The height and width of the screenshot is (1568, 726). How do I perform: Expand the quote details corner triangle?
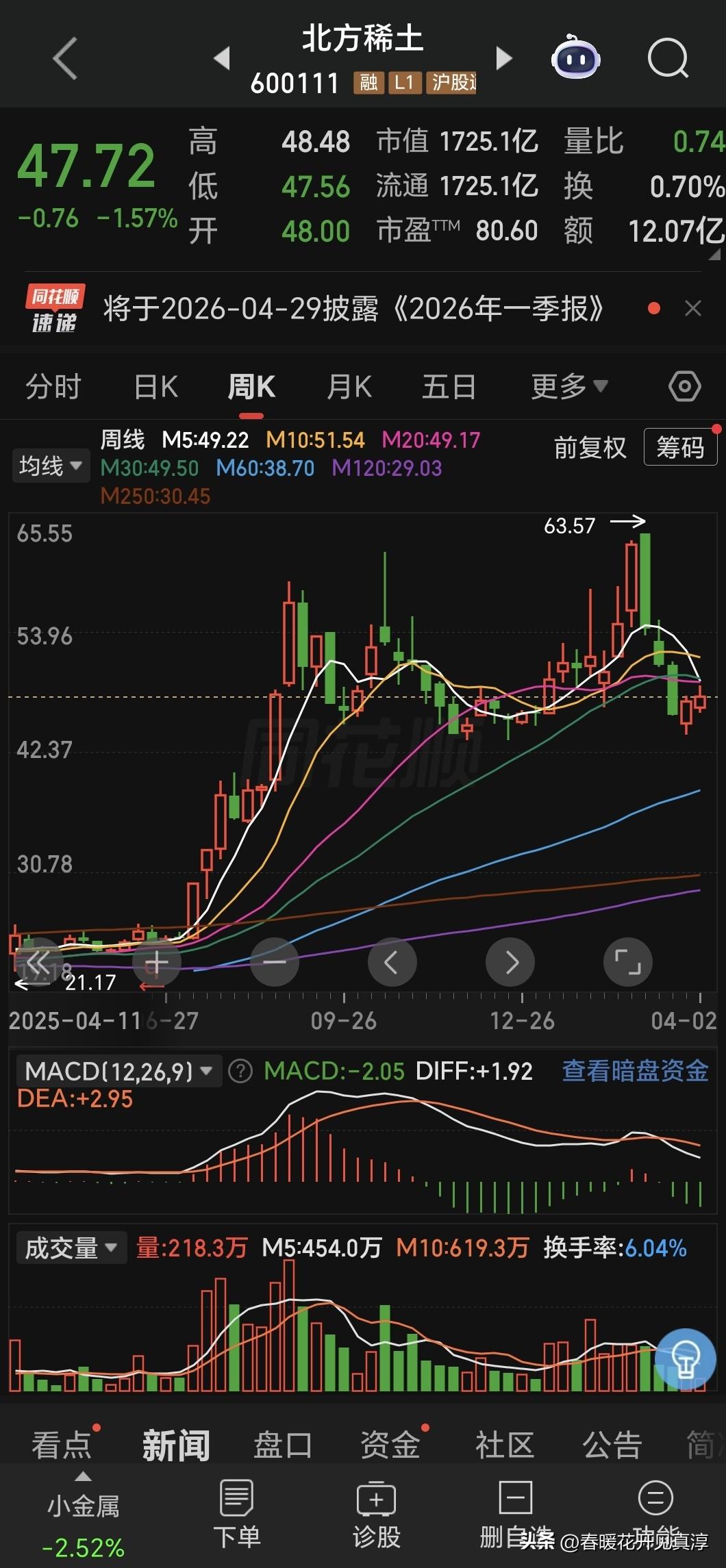click(x=715, y=255)
